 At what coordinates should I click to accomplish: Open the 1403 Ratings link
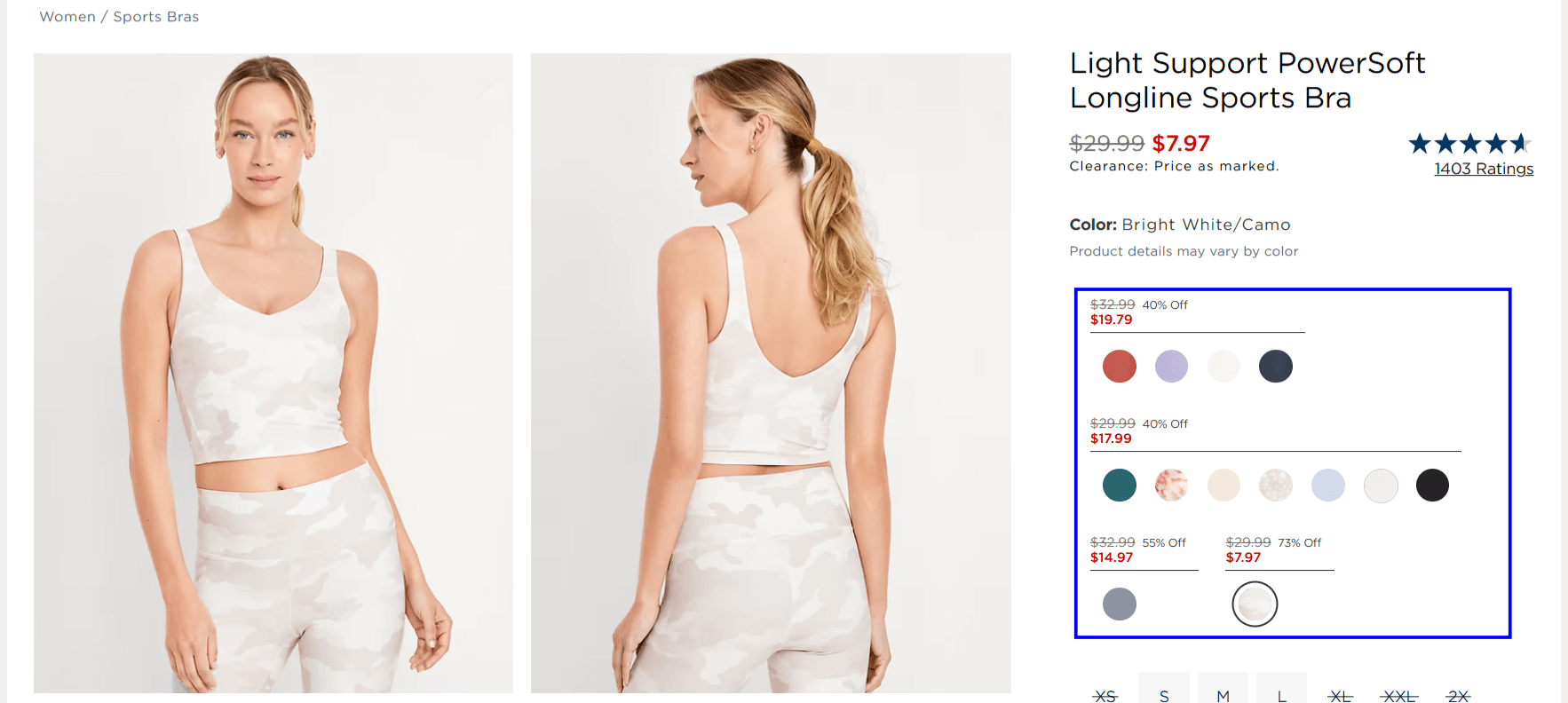1483,169
